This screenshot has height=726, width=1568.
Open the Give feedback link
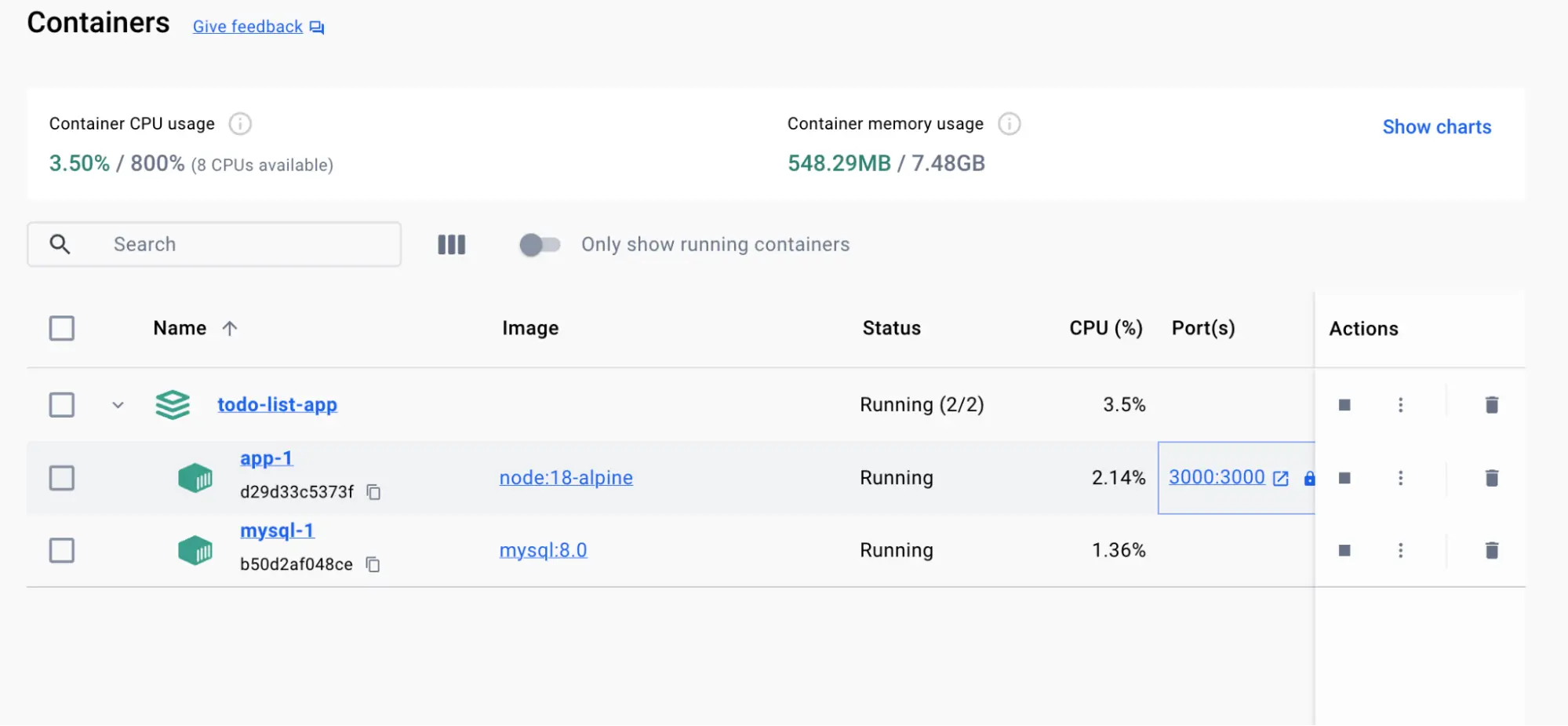point(247,26)
